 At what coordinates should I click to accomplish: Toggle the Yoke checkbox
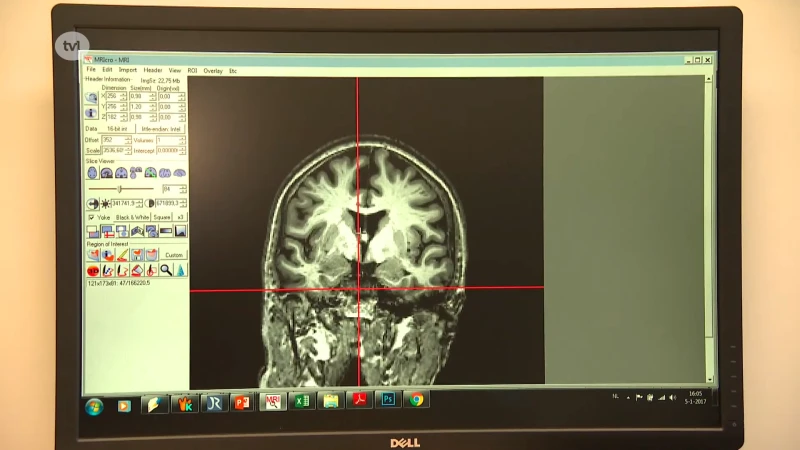(x=91, y=217)
